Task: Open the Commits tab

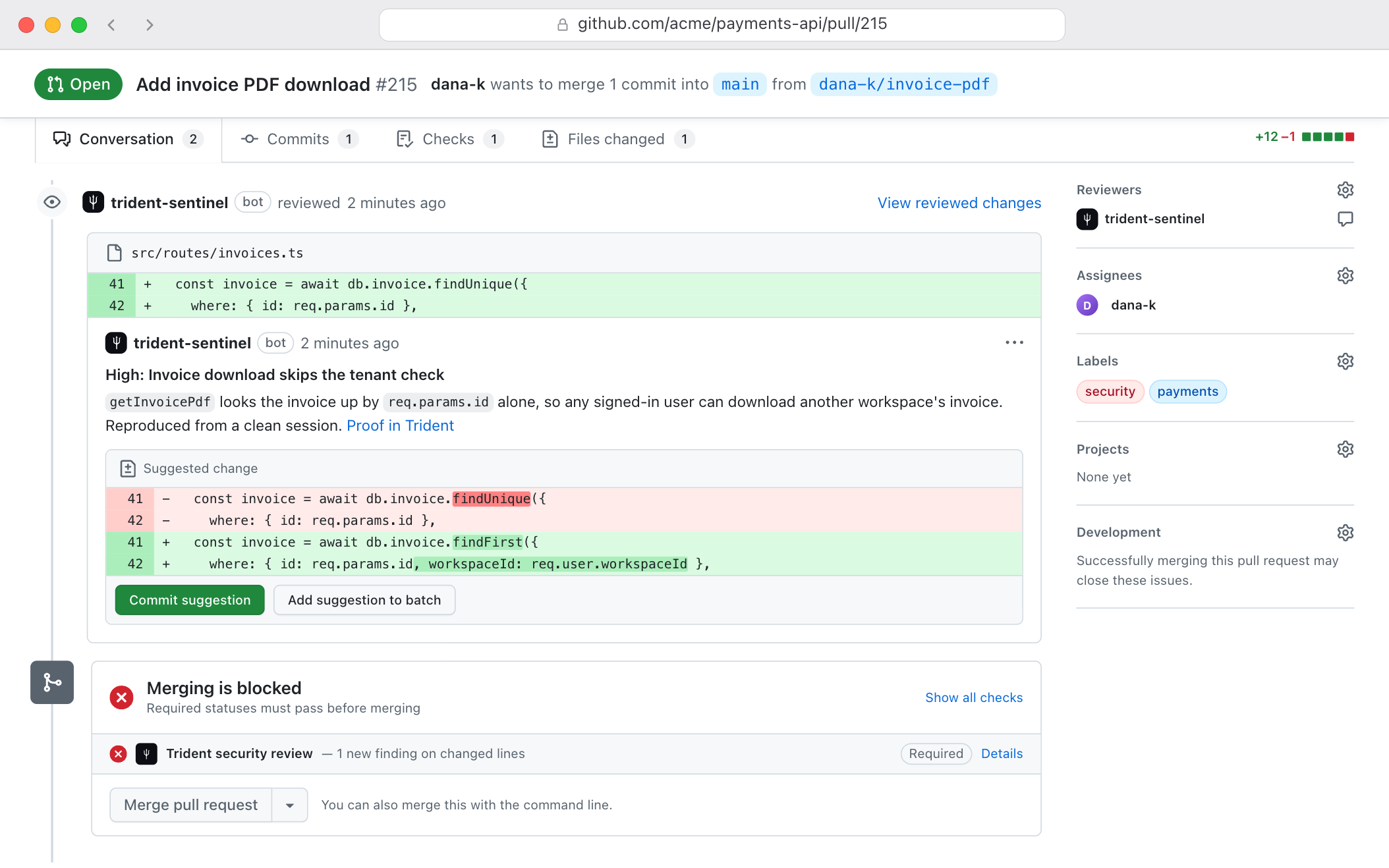Action: coord(299,139)
